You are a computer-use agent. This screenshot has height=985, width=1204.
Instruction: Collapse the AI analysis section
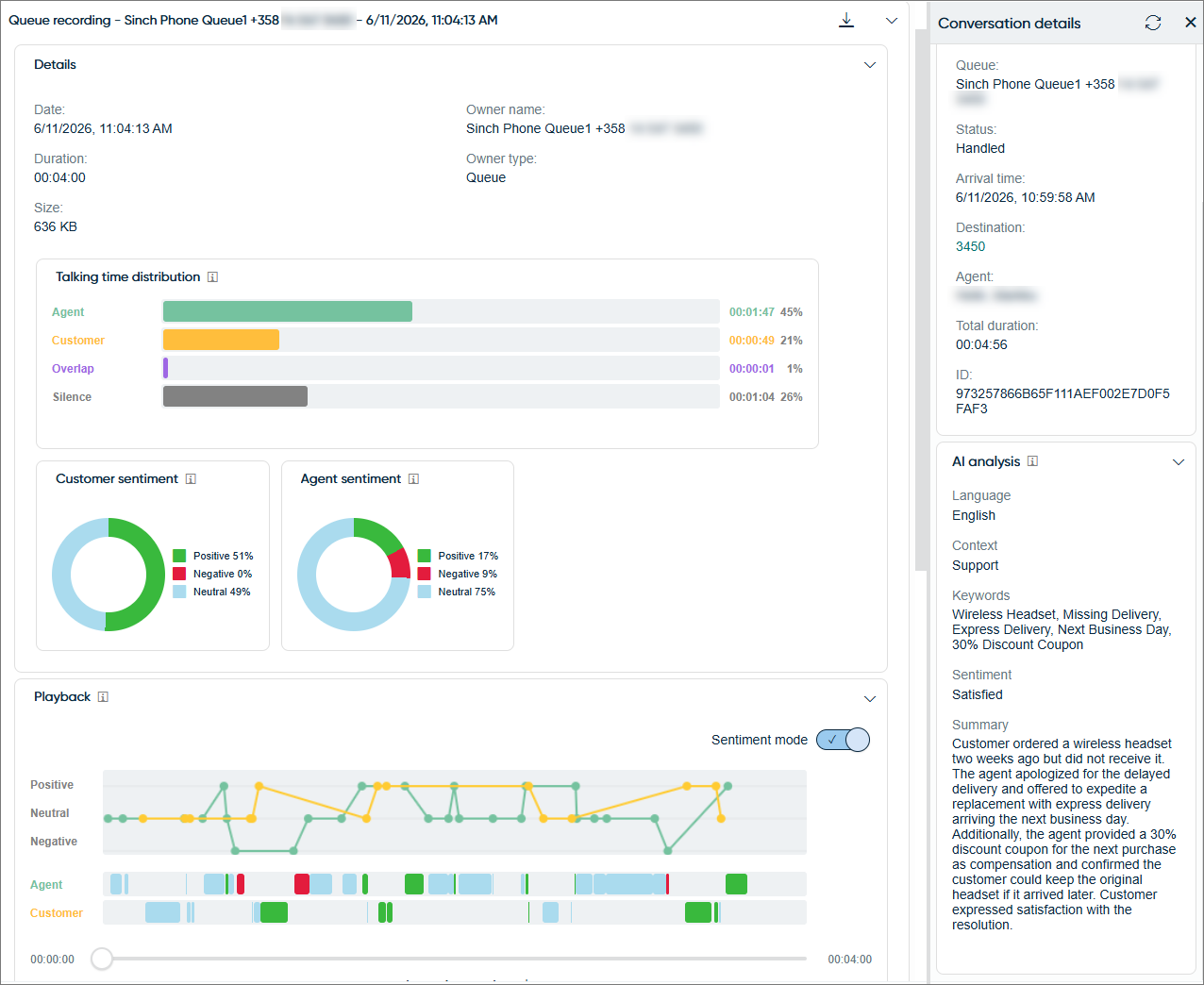[x=1179, y=462]
